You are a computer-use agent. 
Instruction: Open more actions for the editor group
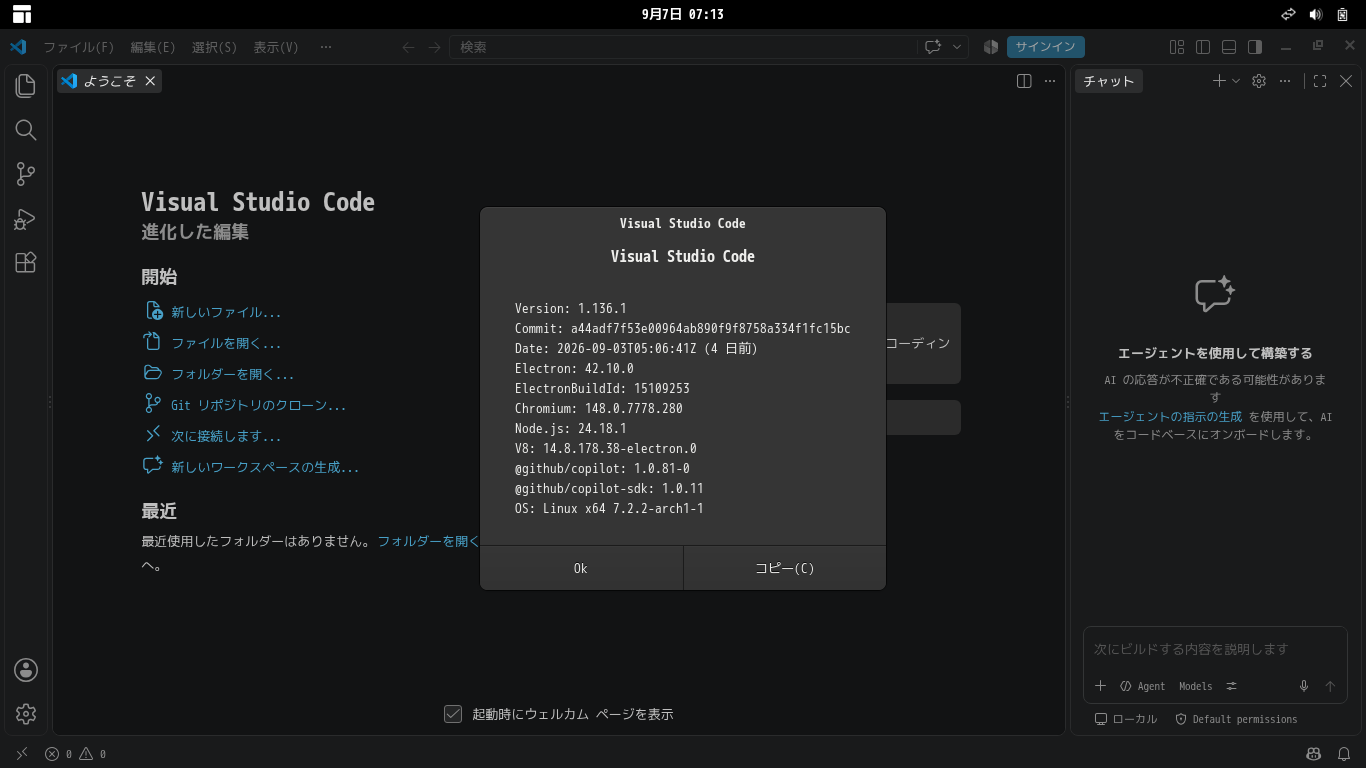tap(1050, 81)
